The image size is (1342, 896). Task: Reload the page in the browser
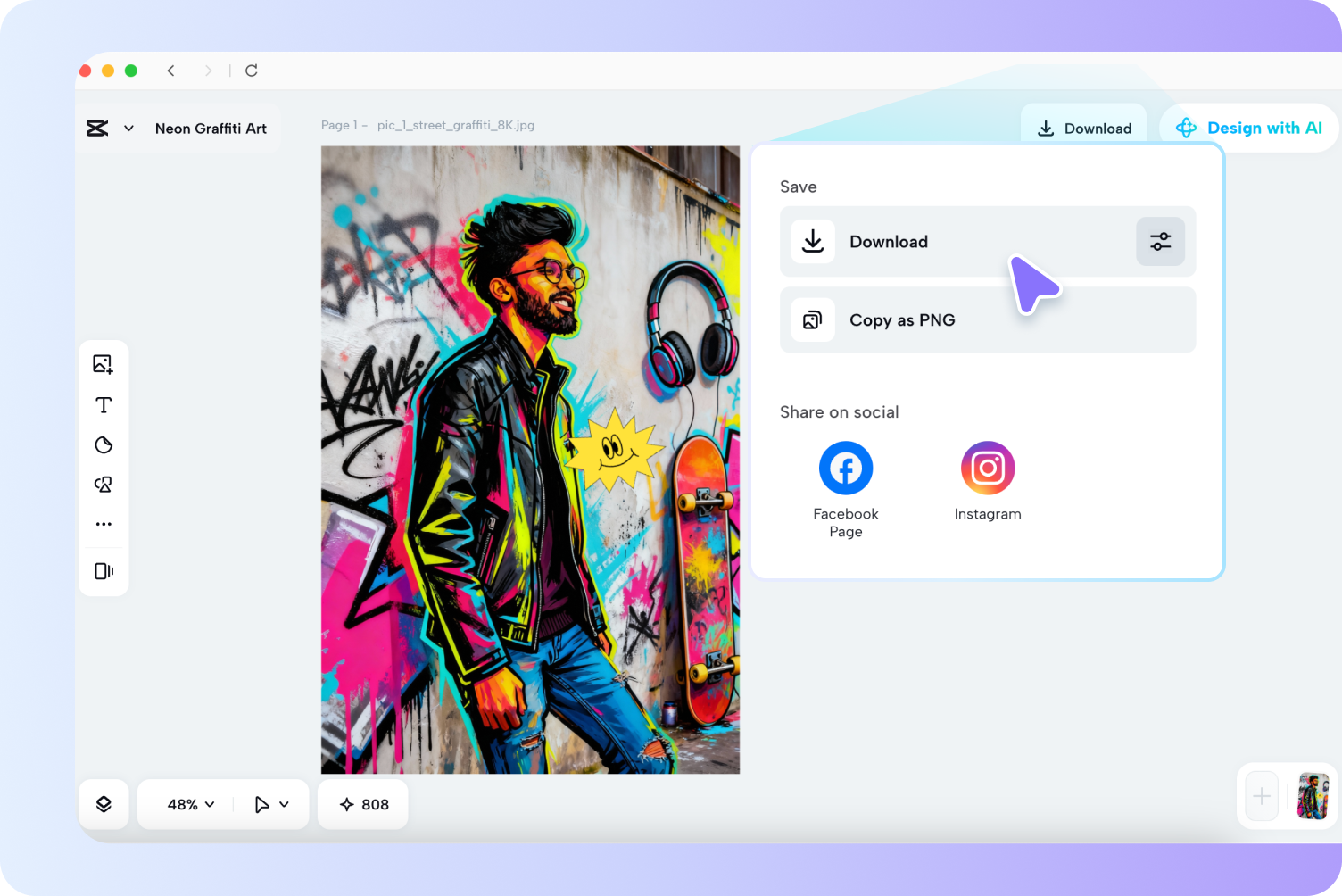tap(251, 71)
